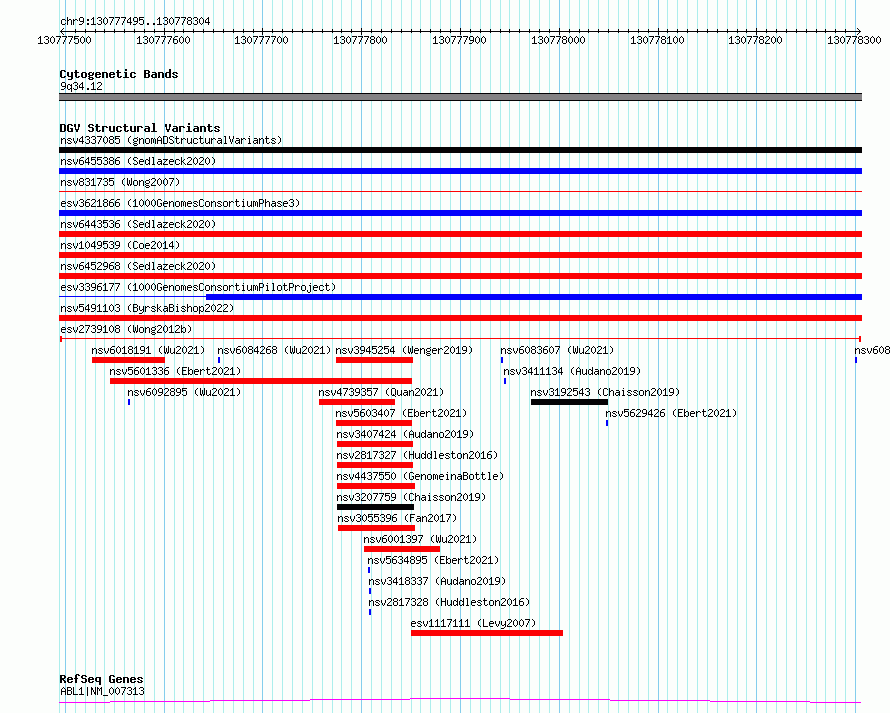
Task: Click esv3621866 1000GenomesConsortiumPhase3 label
Action: pos(180,203)
